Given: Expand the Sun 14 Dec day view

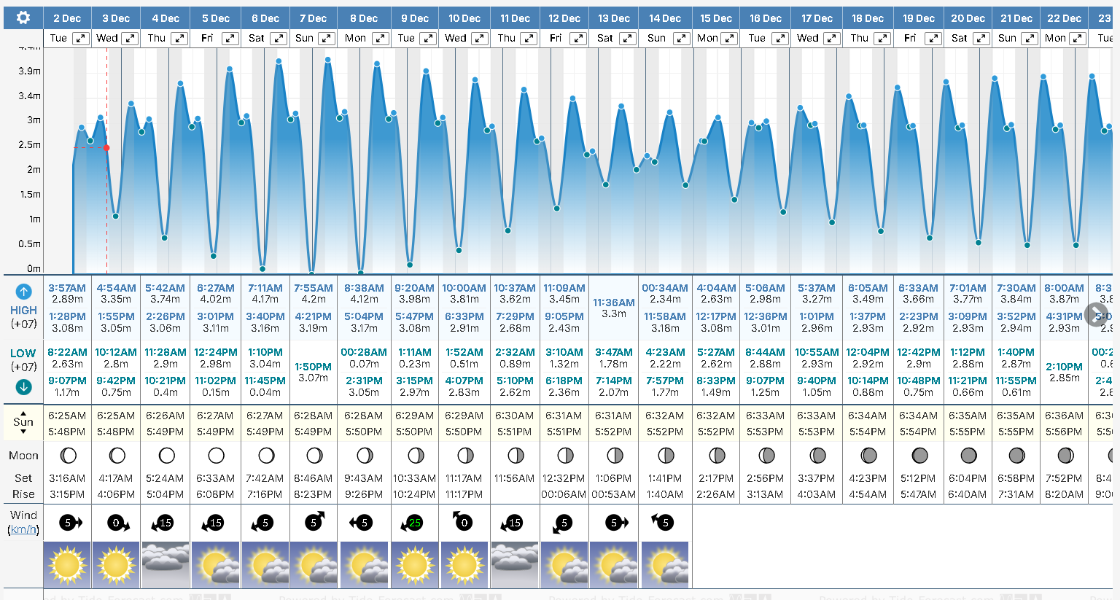Looking at the screenshot, I should click(x=681, y=37).
